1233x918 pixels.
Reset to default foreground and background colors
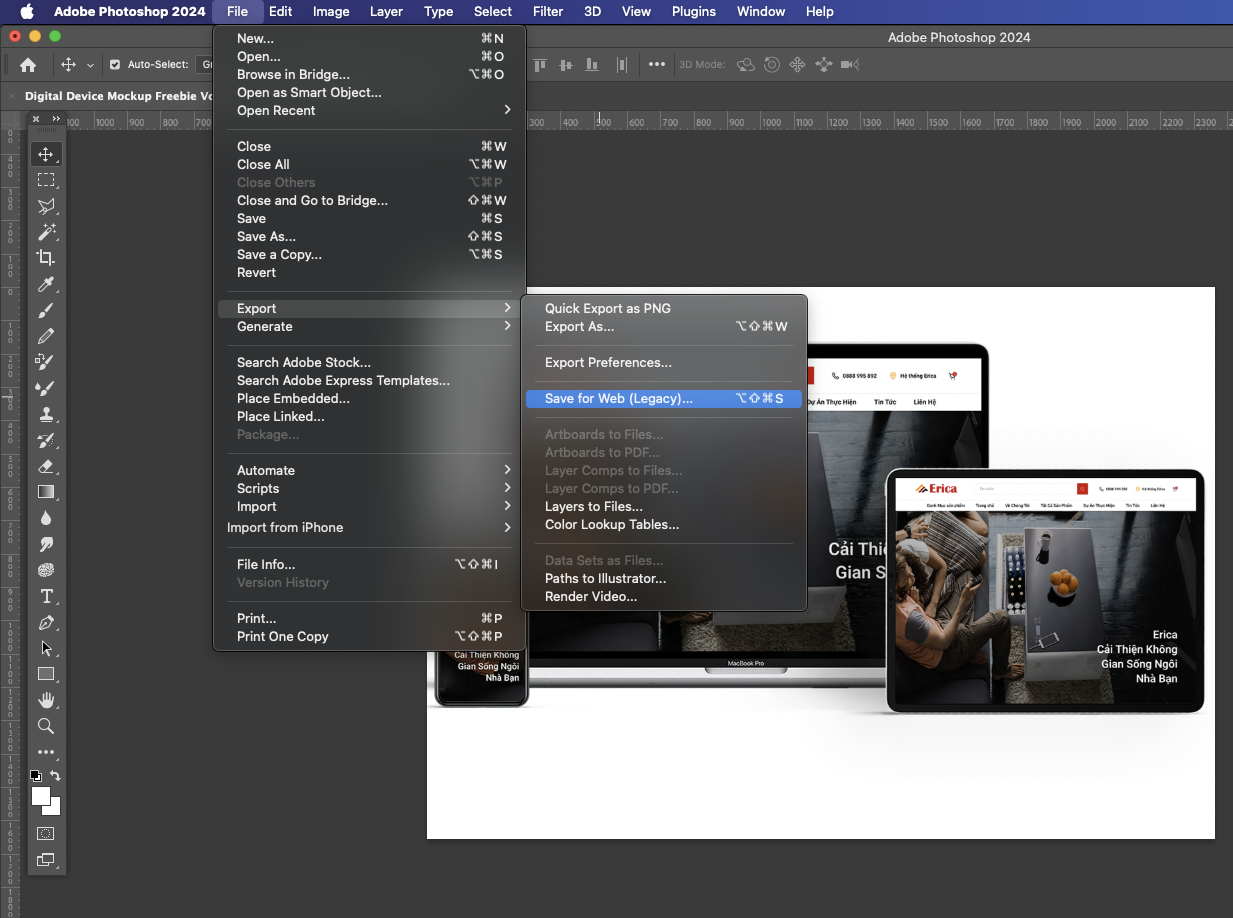point(36,776)
